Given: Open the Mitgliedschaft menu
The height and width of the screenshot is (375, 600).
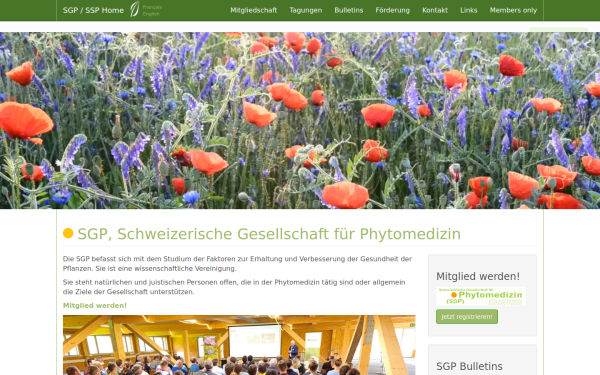Looking at the screenshot, I should tap(254, 10).
